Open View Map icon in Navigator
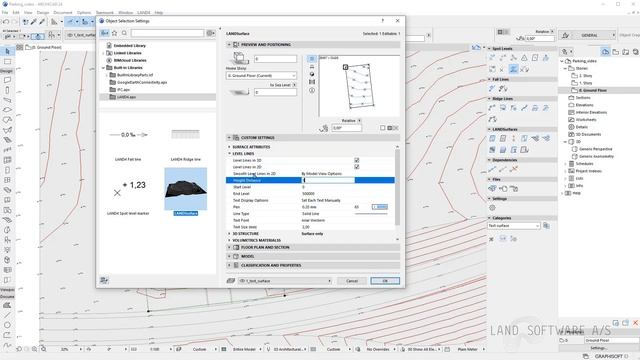Screen dimensions: 640x360 (616, 52)
